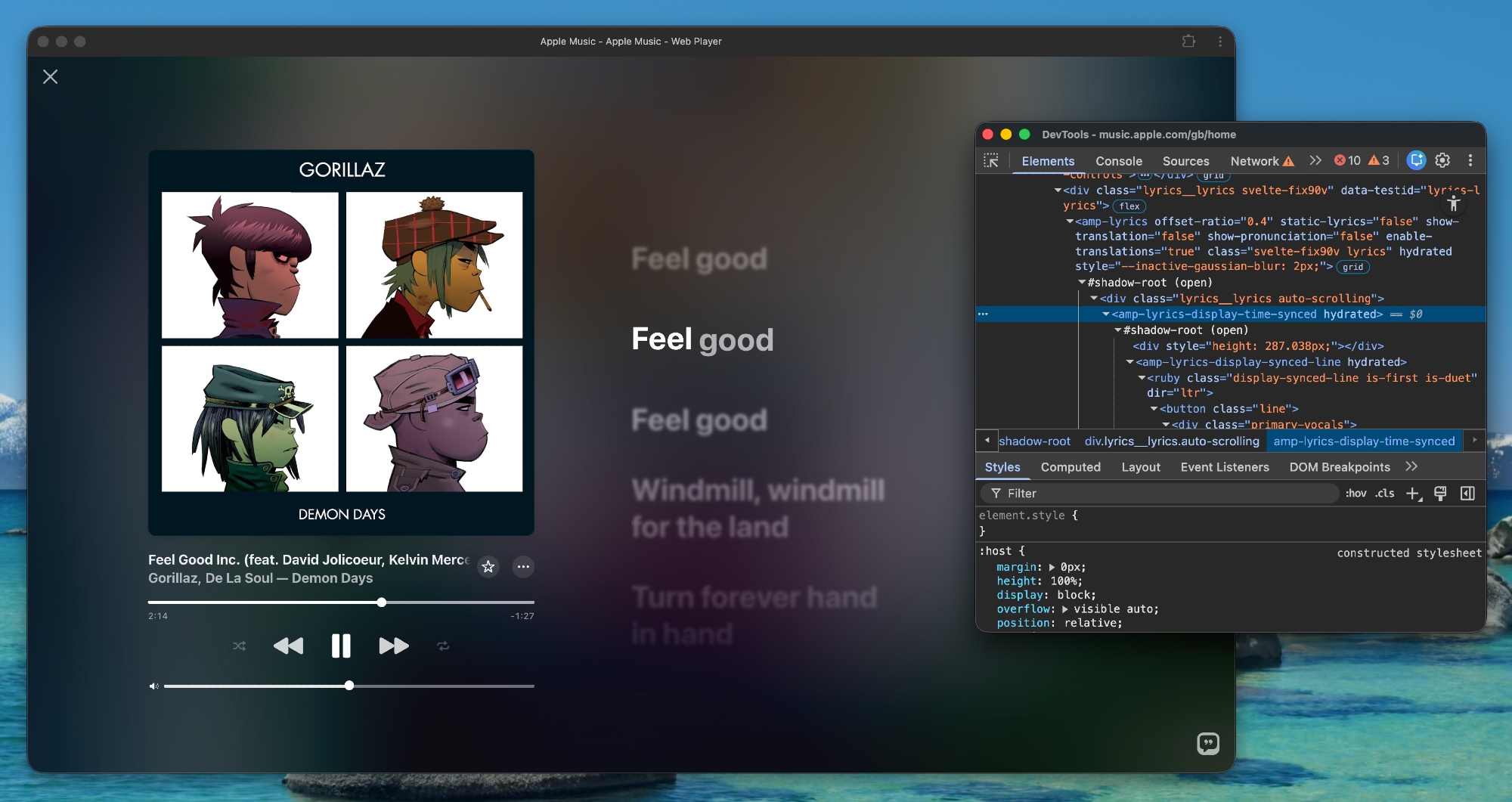Show more DevTools panel tabs
This screenshot has height=802, width=1512.
coord(1315,160)
